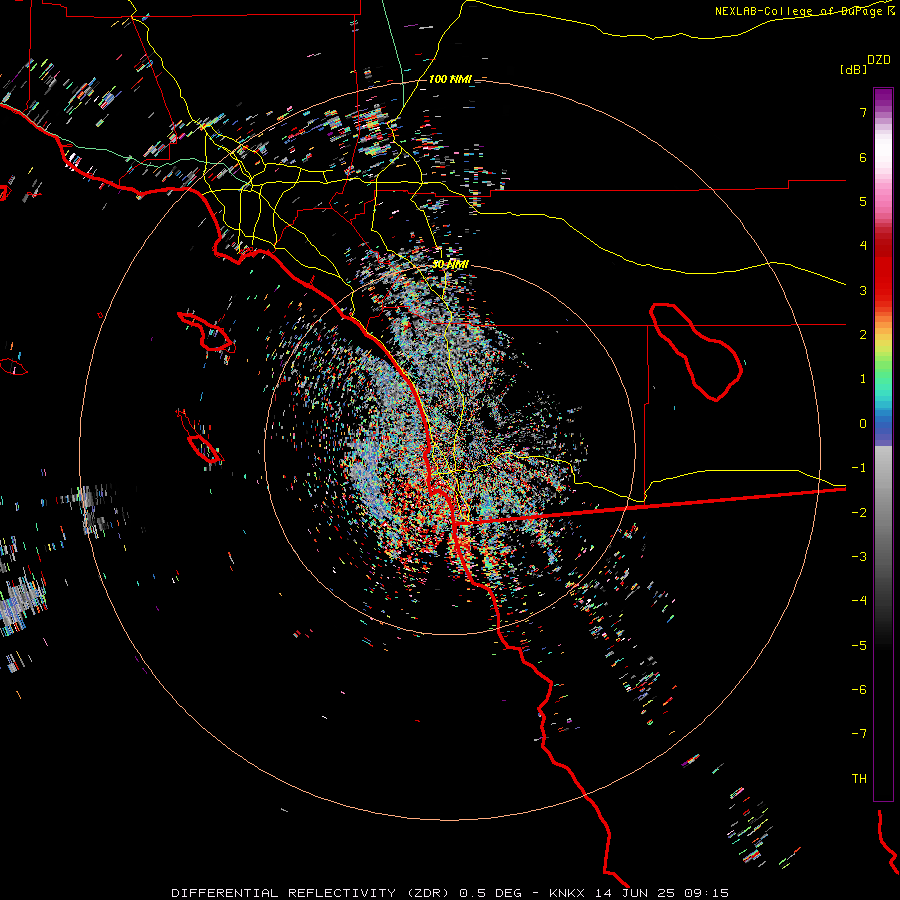Click the -4 value on the color scale
Image resolution: width=900 pixels, height=900 pixels.
859,601
